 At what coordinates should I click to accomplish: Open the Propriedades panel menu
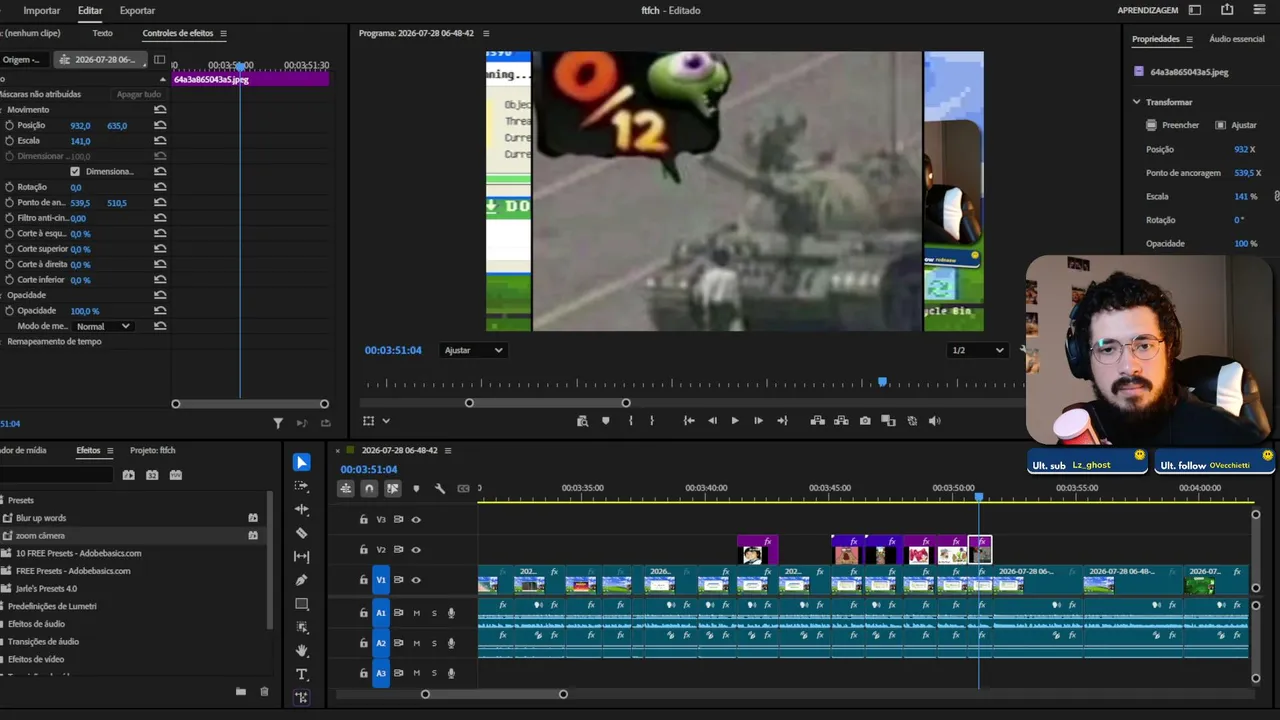[1189, 39]
